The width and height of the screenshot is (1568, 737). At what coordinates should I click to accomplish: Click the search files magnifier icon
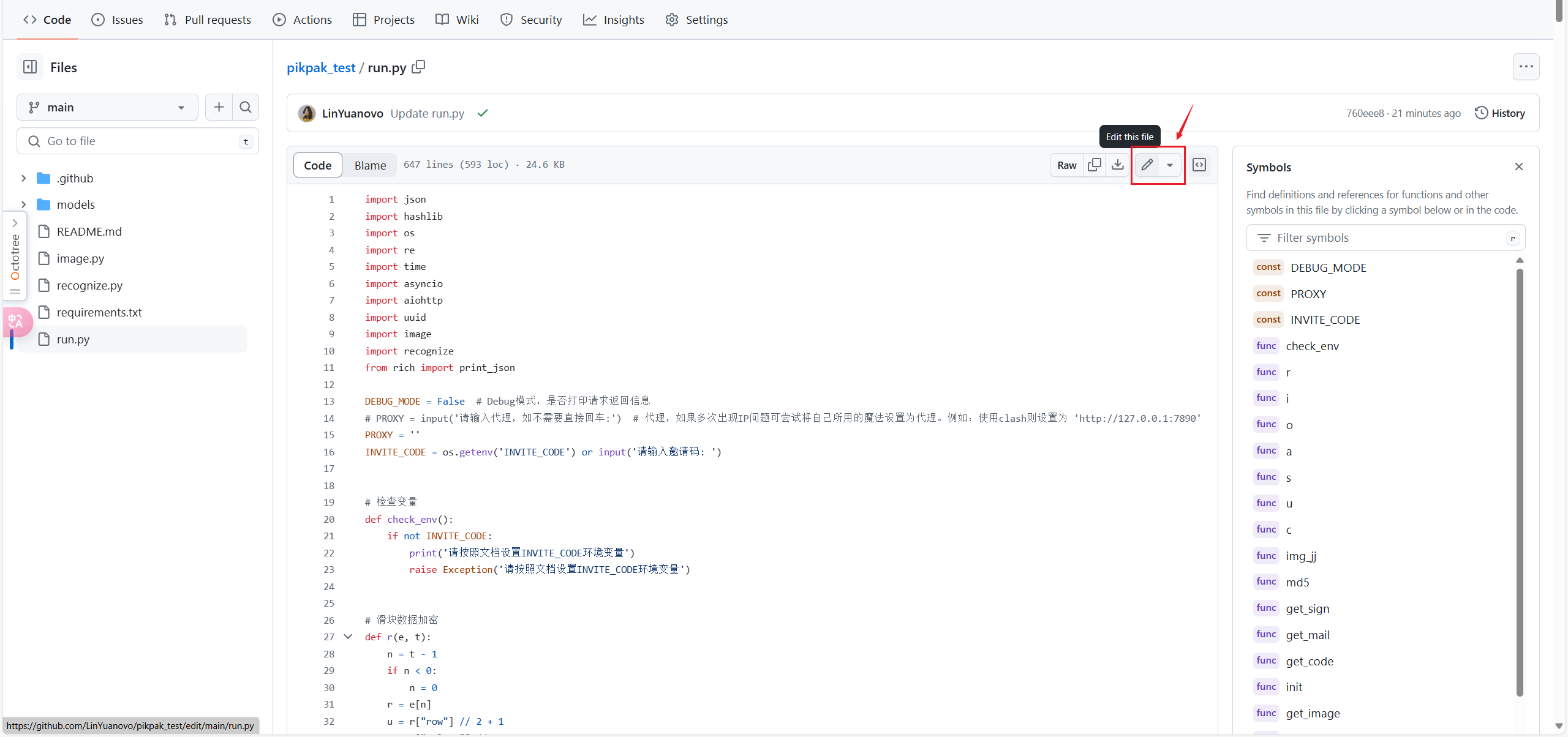246,107
